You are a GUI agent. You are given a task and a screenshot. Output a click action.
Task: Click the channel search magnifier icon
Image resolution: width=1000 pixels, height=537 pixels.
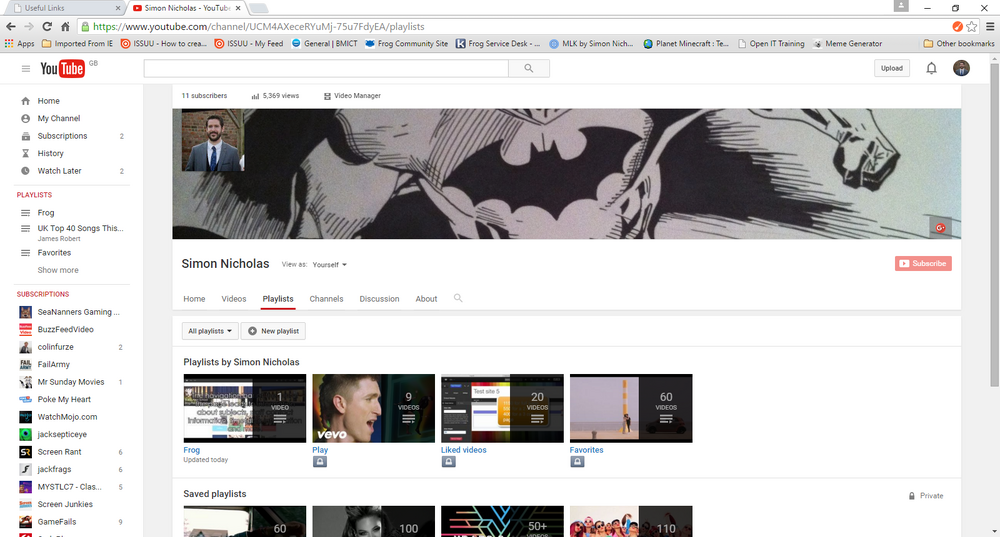coord(458,298)
